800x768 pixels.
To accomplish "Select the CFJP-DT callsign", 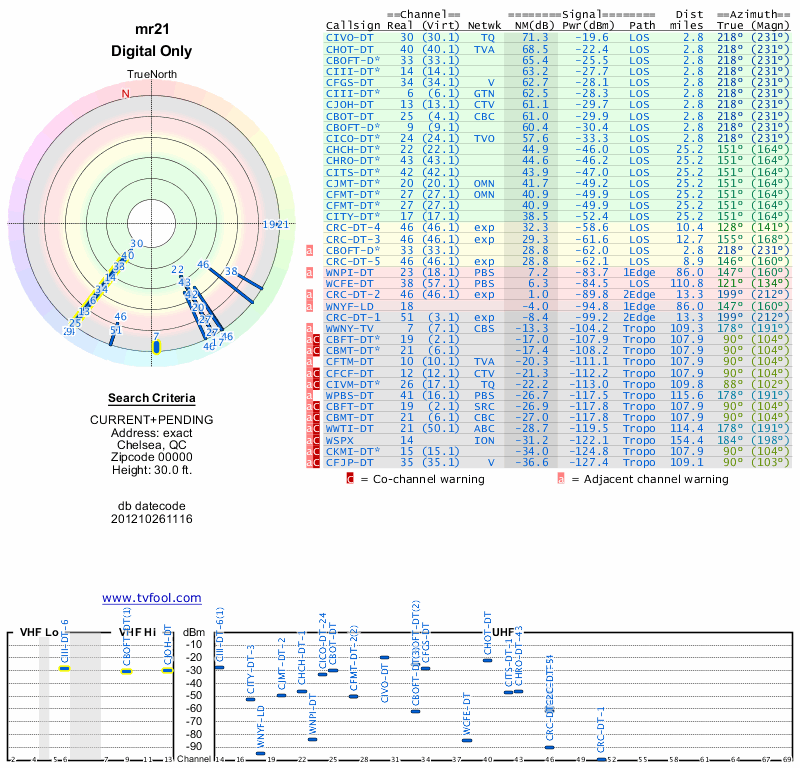I will point(349,462).
